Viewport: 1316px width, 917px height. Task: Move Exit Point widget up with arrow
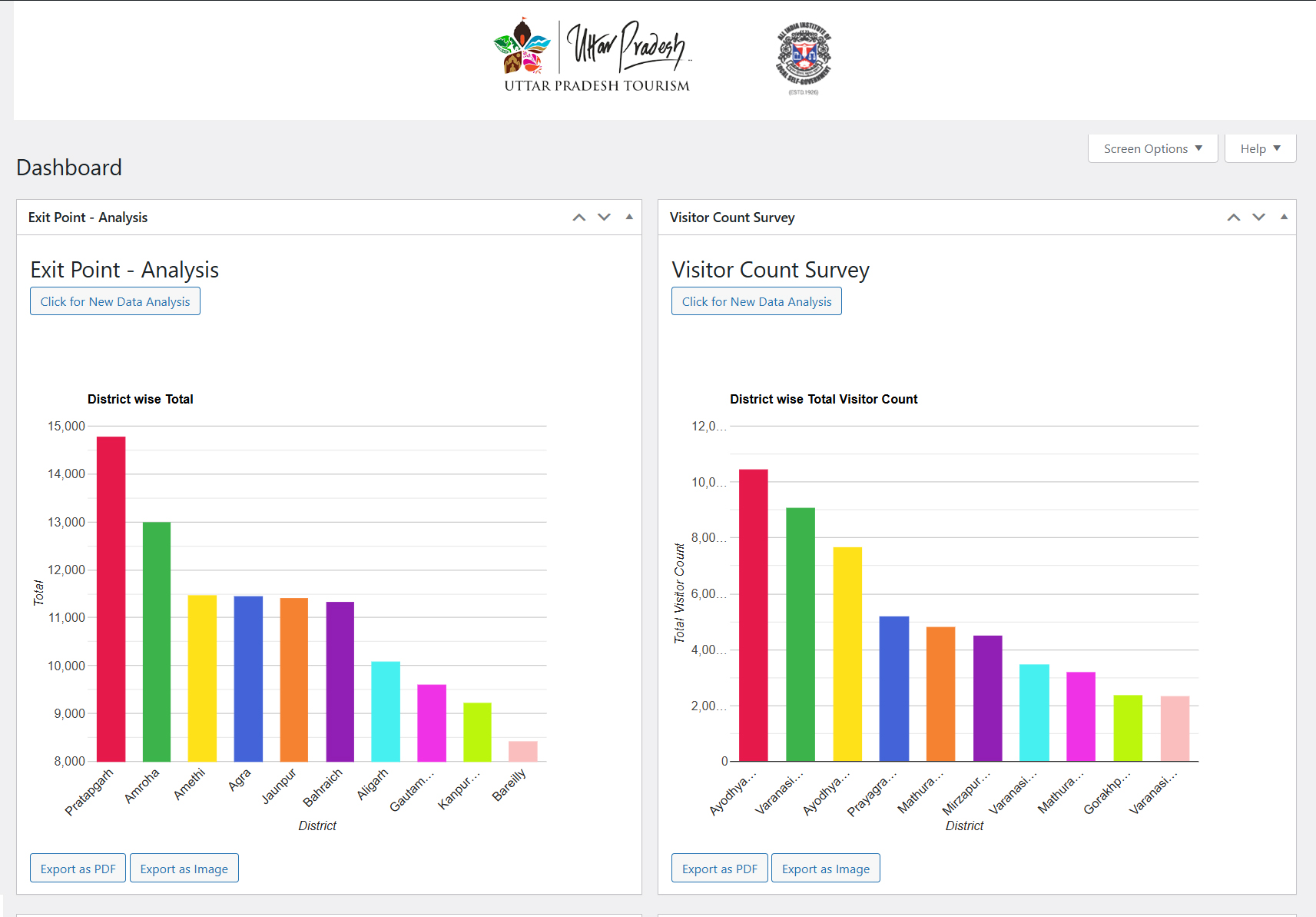pos(579,218)
